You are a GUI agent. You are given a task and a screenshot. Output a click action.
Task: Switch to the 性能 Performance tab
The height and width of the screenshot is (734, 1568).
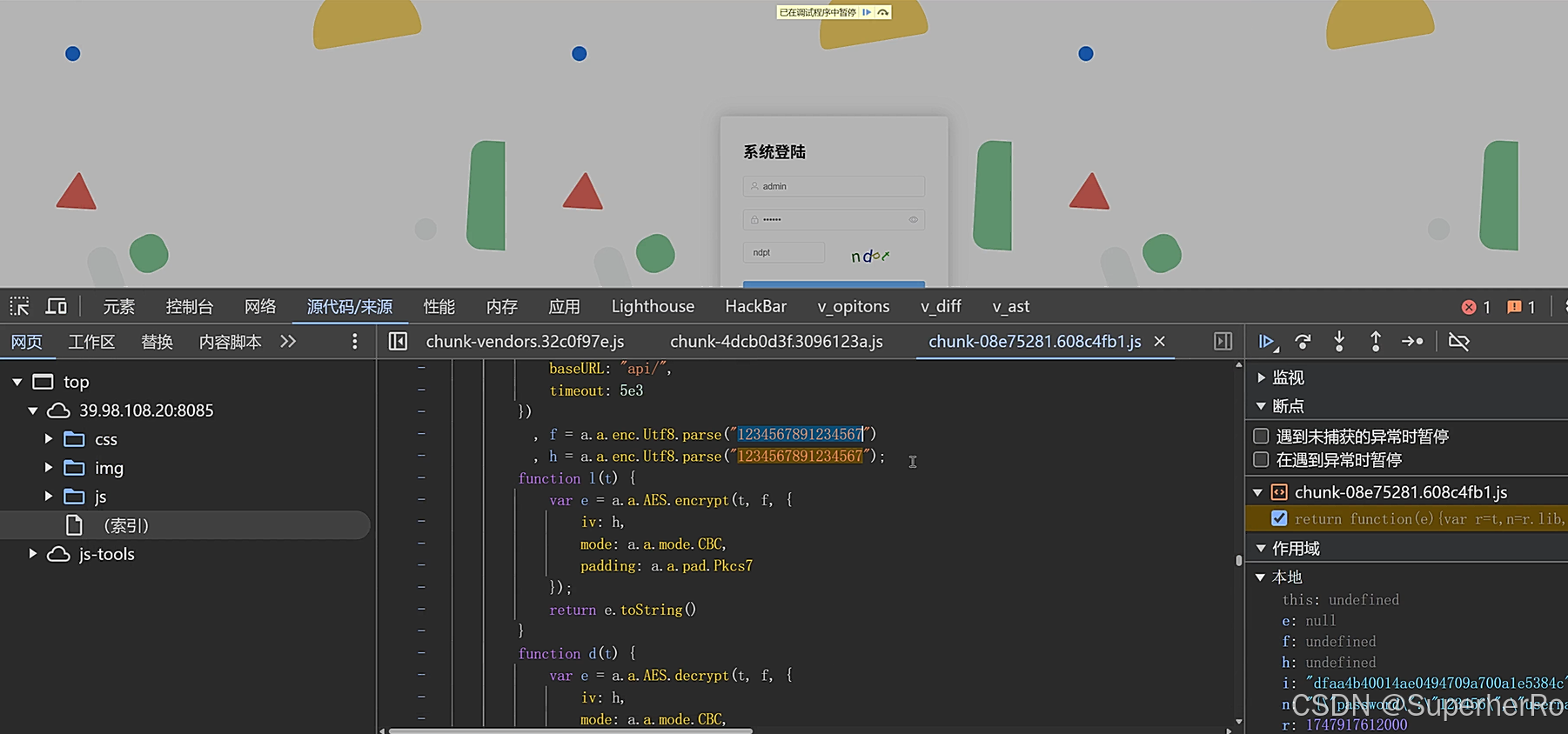click(439, 306)
